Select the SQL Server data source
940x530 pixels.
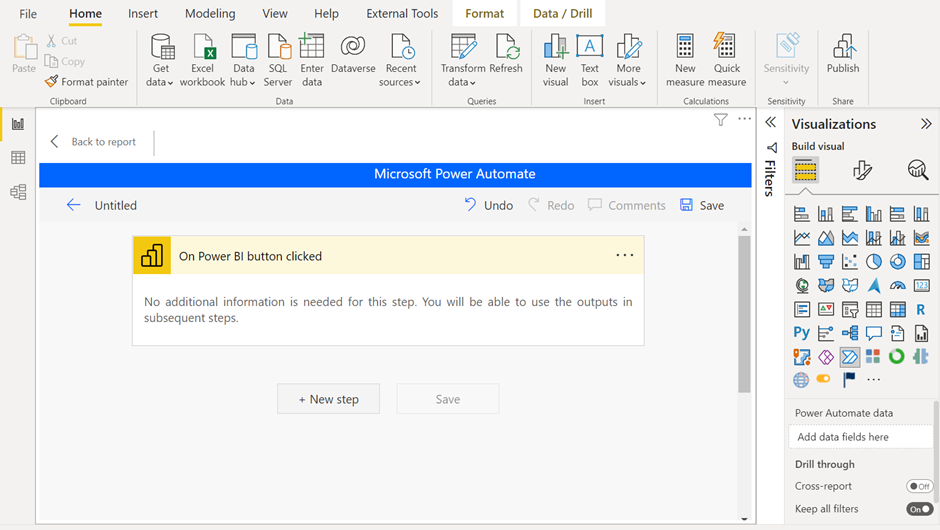tap(278, 61)
